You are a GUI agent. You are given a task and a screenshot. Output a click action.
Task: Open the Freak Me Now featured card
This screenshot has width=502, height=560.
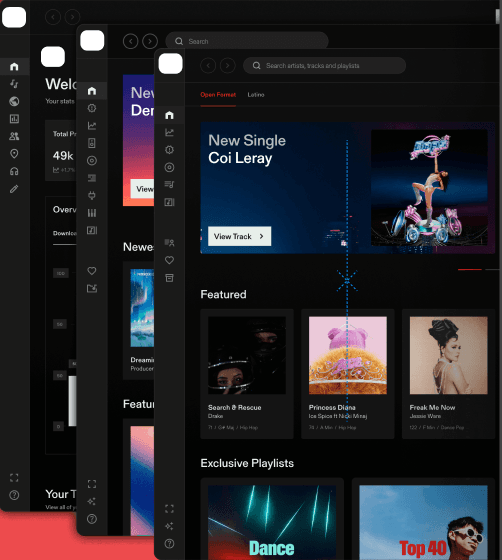tap(448, 374)
